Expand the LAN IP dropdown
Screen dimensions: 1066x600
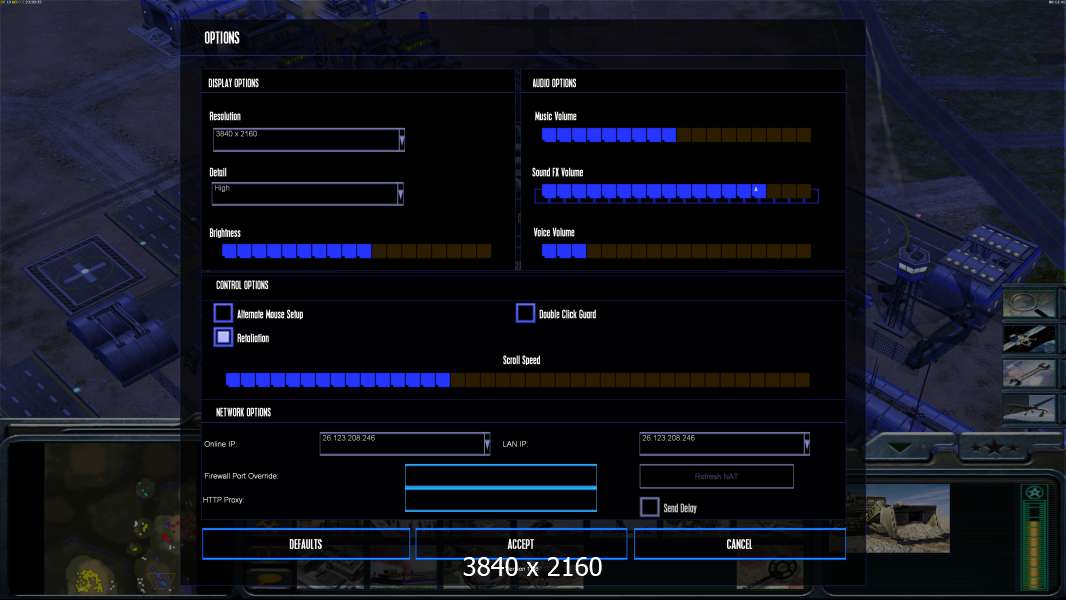click(806, 444)
